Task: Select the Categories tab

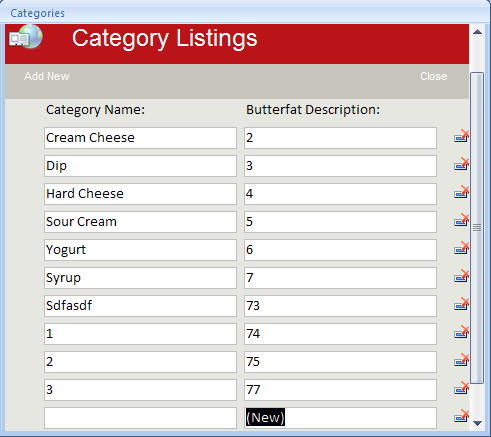Action: tap(37, 13)
